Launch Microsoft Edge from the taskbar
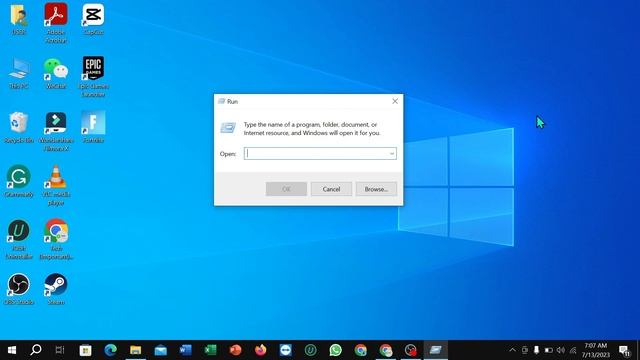640x360 pixels. tap(110, 350)
